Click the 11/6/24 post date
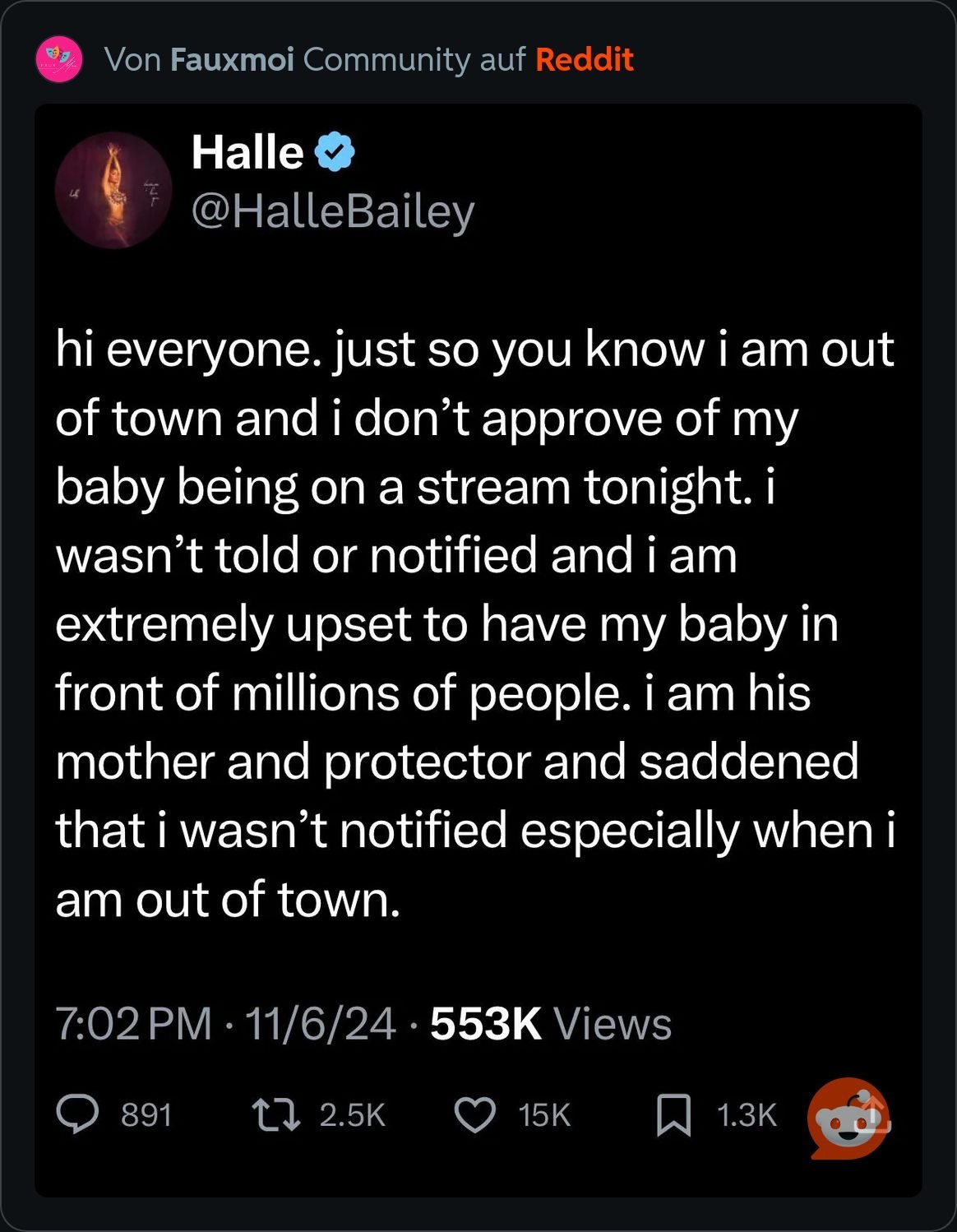Viewport: 957px width, 1232px height. (321, 1024)
